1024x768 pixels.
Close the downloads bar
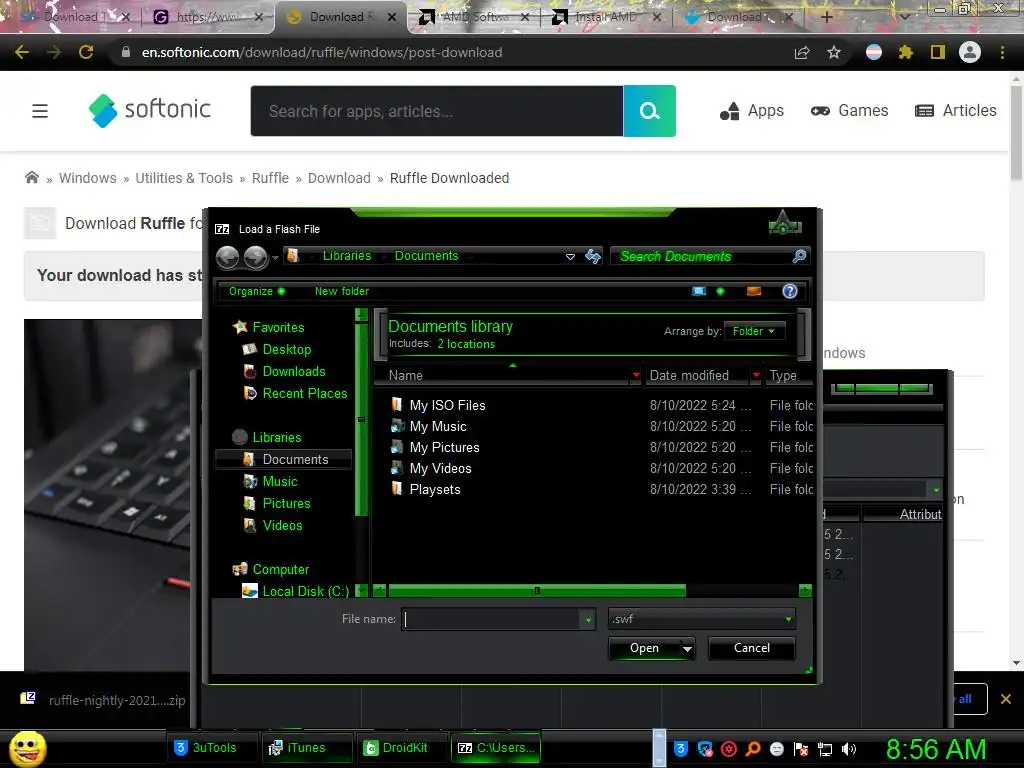click(x=1006, y=699)
